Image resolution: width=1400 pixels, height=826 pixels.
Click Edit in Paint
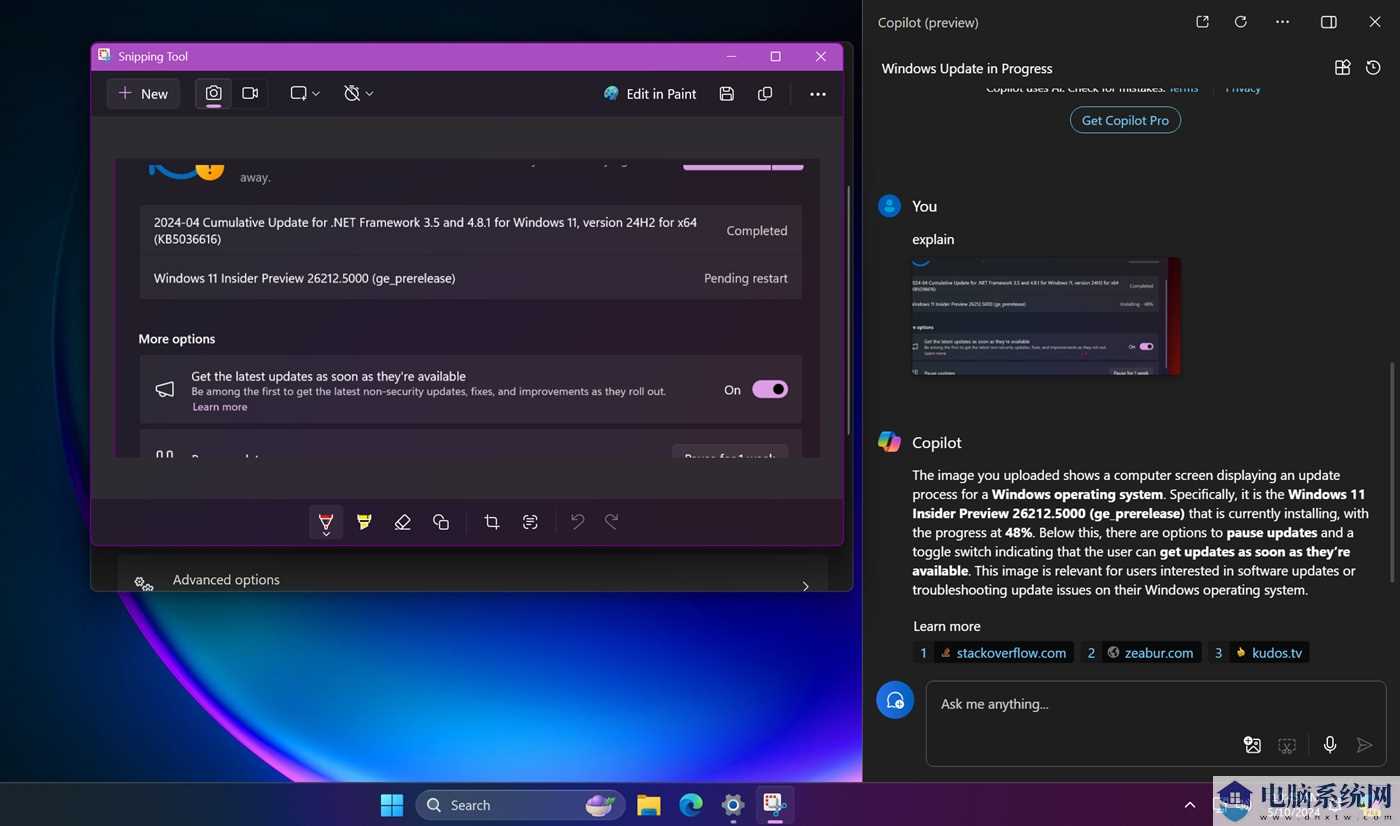(650, 93)
